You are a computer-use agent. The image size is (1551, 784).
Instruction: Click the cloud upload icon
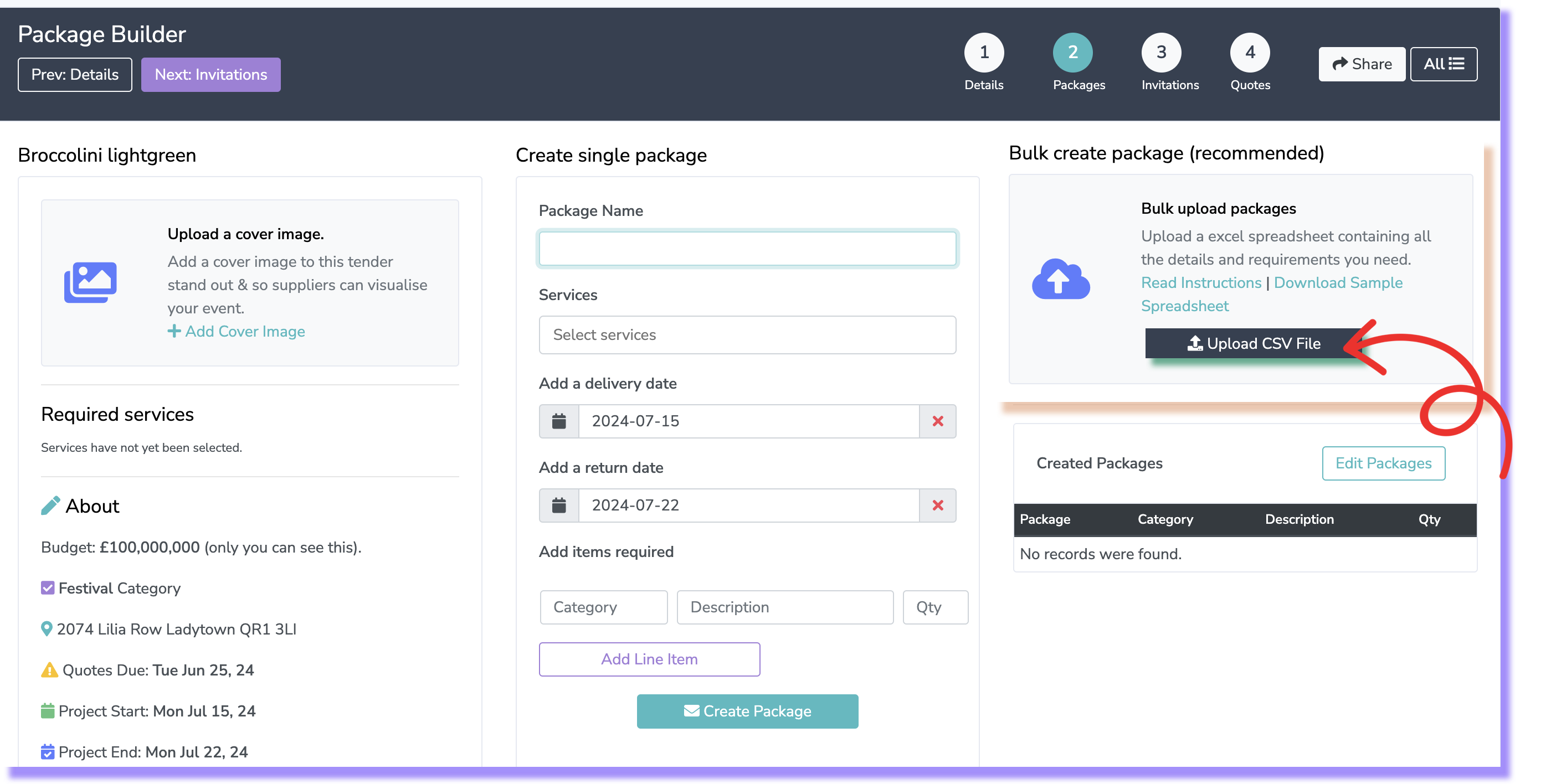pos(1060,278)
